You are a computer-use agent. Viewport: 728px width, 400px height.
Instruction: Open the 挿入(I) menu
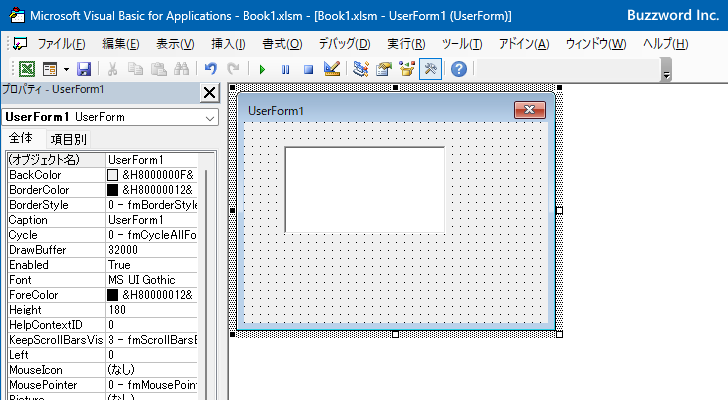click(228, 44)
